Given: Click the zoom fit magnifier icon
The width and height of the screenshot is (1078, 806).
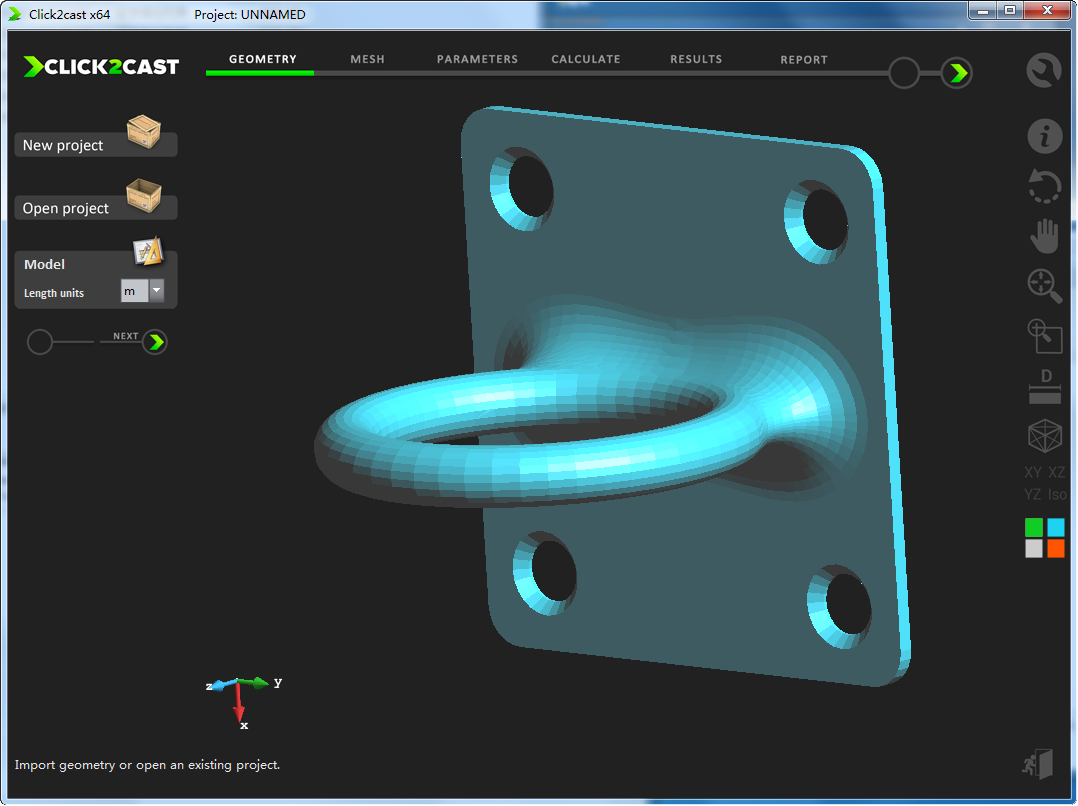Looking at the screenshot, I should [1044, 286].
